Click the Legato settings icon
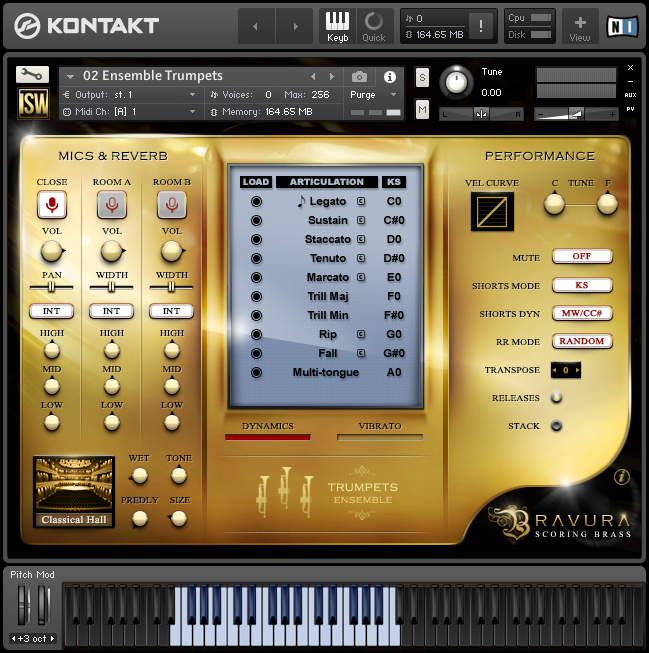 click(x=361, y=201)
